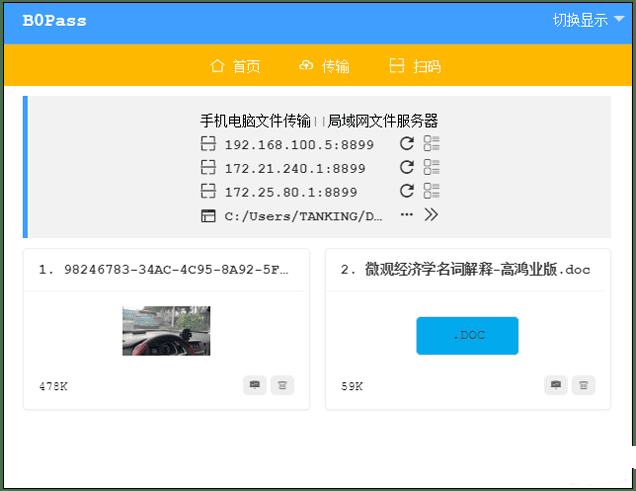This screenshot has height=491, width=636.
Task: Click the home icon beside 首页
Action: click(x=217, y=65)
